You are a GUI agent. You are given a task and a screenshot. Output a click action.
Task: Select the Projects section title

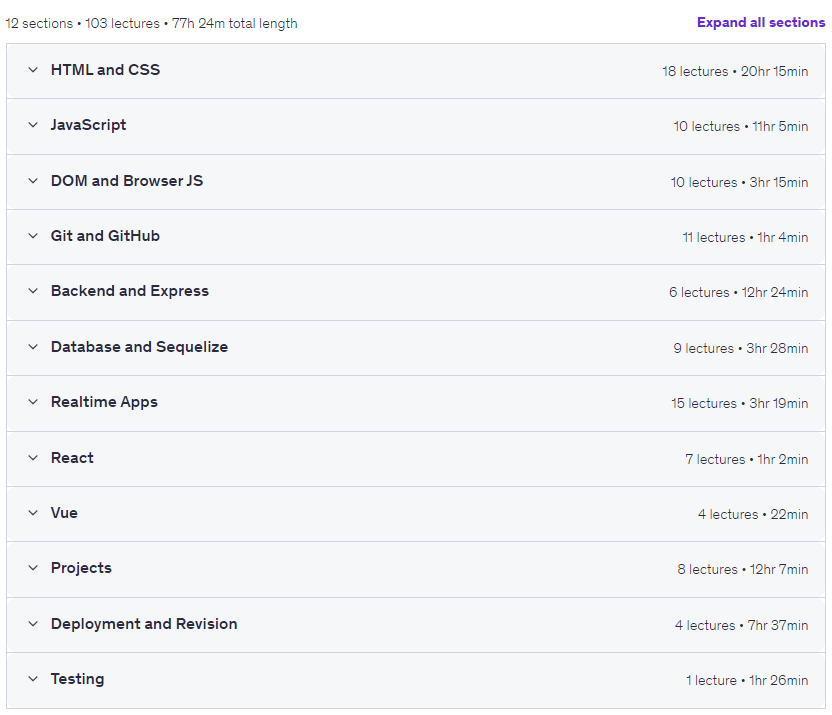pyautogui.click(x=81, y=568)
